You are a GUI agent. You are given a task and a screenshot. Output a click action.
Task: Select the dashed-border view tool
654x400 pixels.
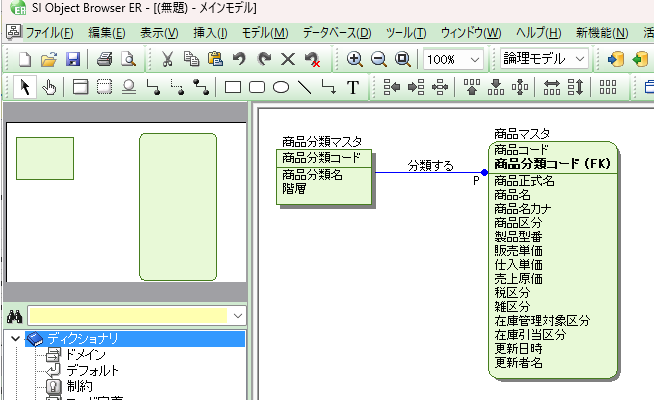[104, 88]
